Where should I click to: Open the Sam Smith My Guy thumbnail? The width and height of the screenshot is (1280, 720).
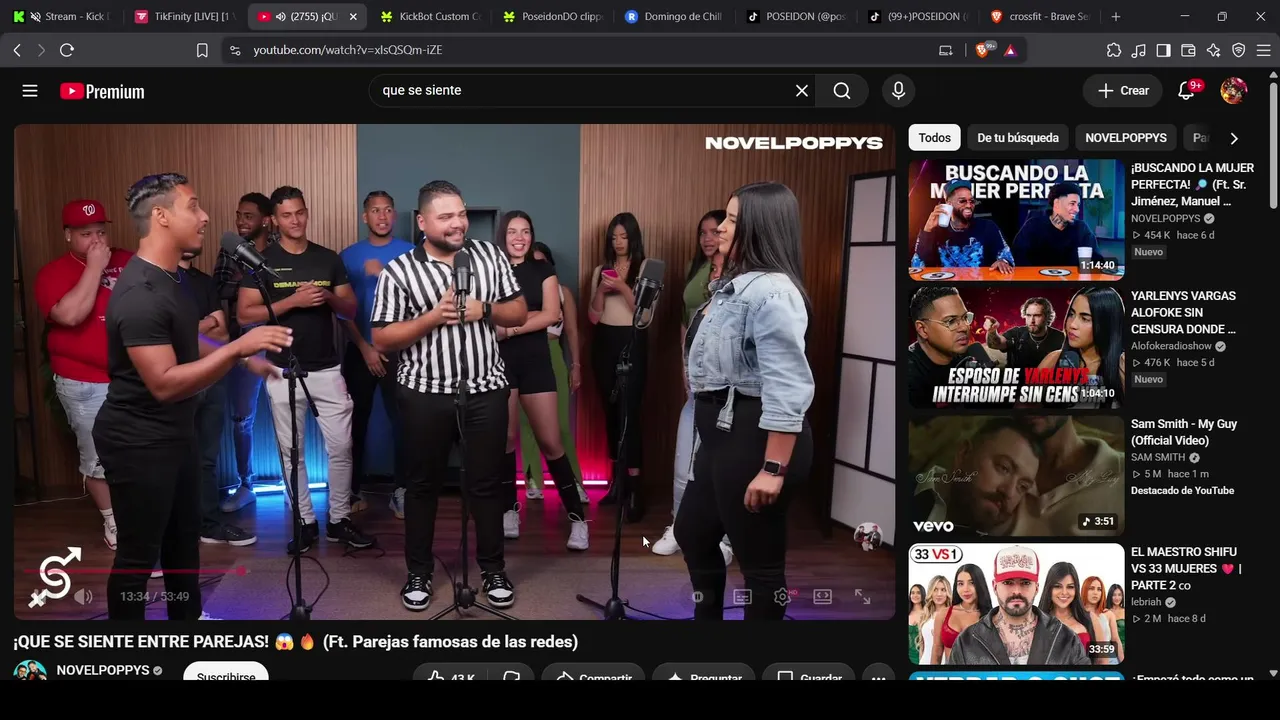(1016, 476)
